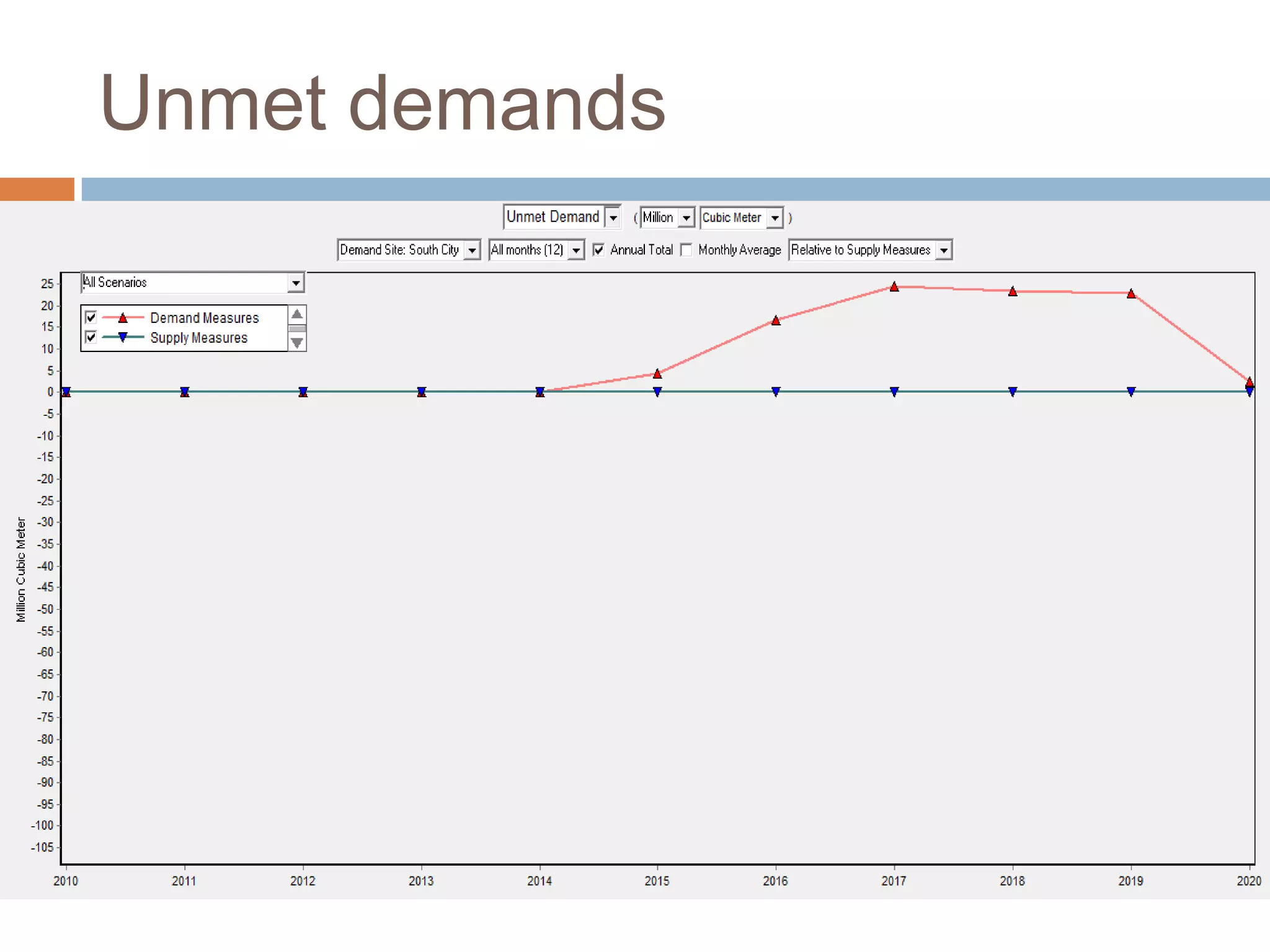Click the Supply Measures blue triangle legend marker
Viewport: 1270px width, 952px height.
point(123,337)
